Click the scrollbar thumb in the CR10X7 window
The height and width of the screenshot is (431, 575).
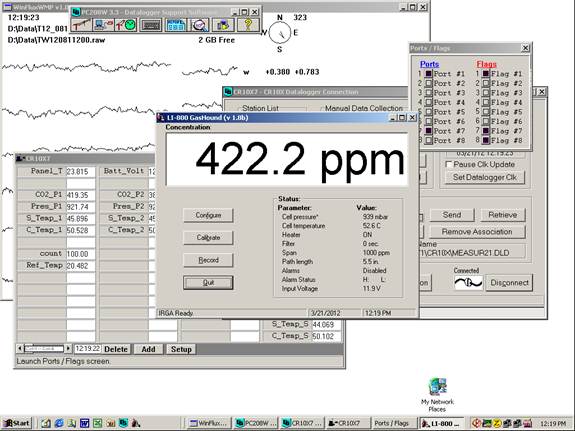point(43,348)
